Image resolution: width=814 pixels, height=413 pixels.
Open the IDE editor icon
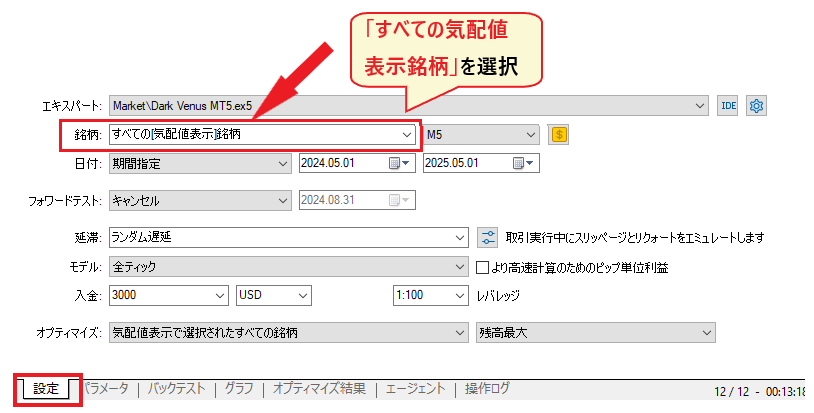click(x=729, y=106)
